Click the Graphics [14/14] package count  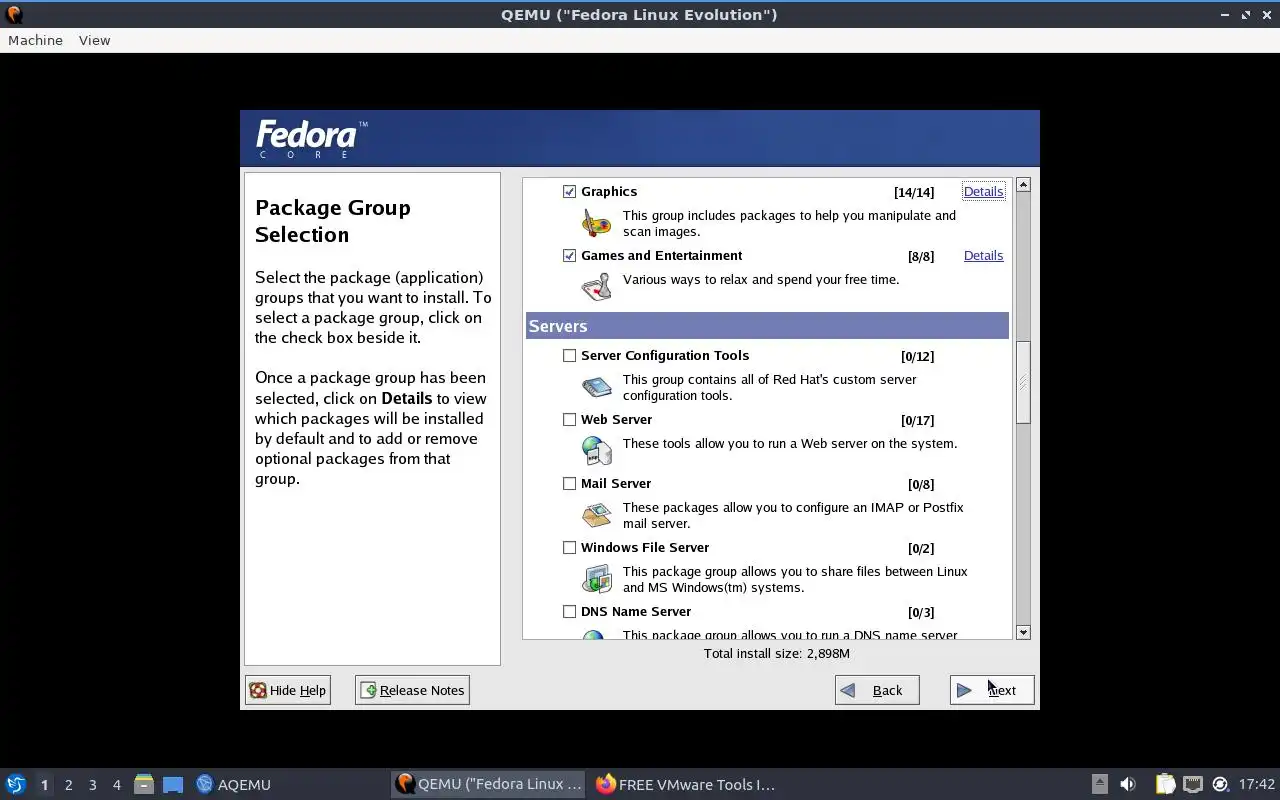click(x=914, y=192)
